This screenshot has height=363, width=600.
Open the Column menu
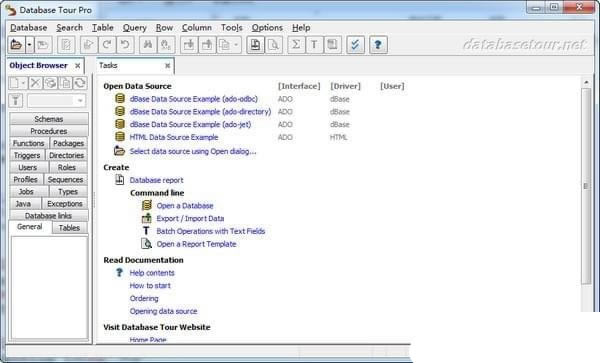click(197, 28)
